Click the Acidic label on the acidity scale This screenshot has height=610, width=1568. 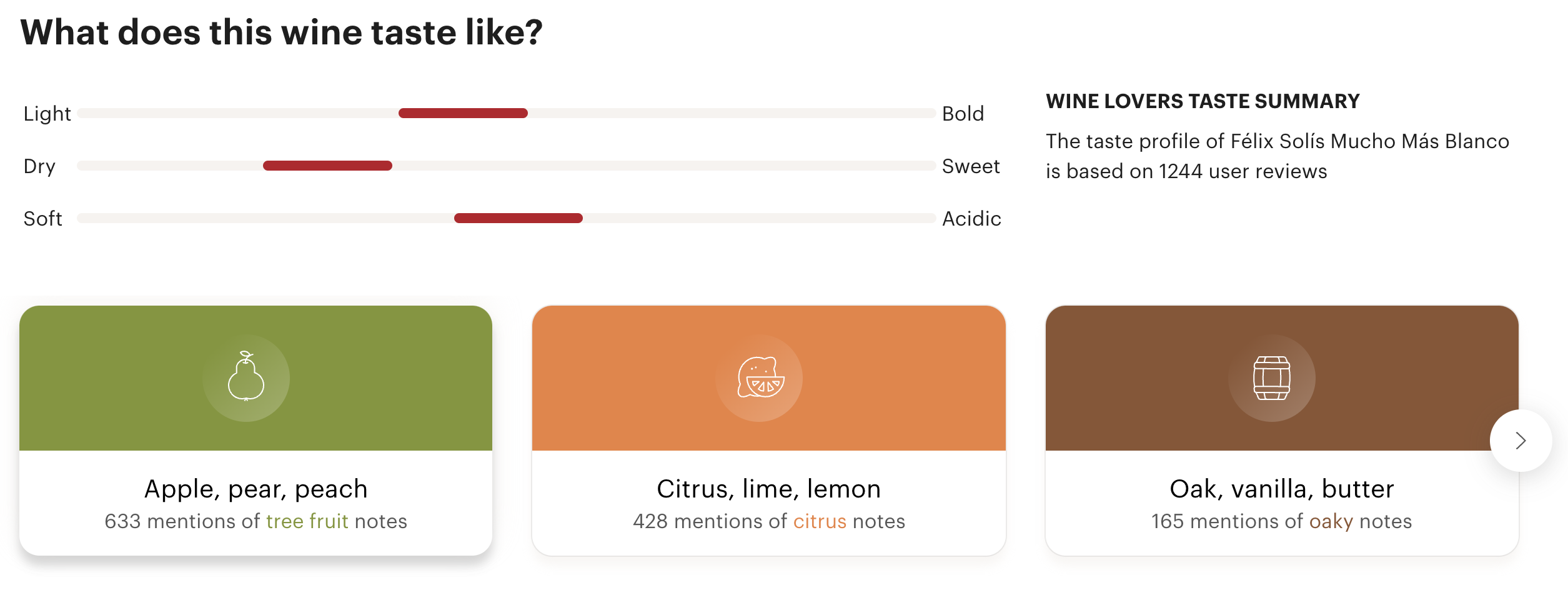pos(971,219)
